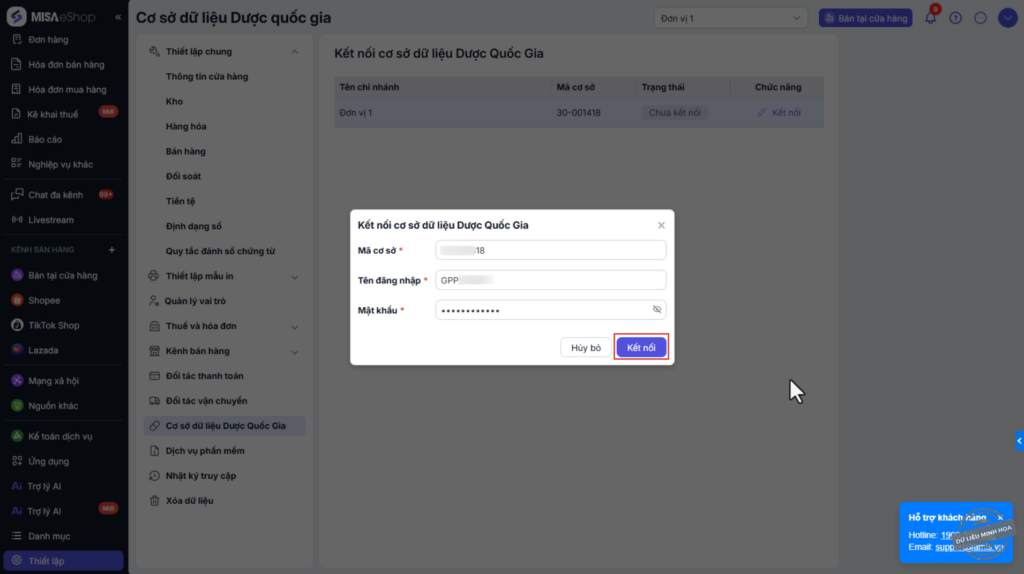
Task: Open the Báo cáo menu item
Action: 45,139
